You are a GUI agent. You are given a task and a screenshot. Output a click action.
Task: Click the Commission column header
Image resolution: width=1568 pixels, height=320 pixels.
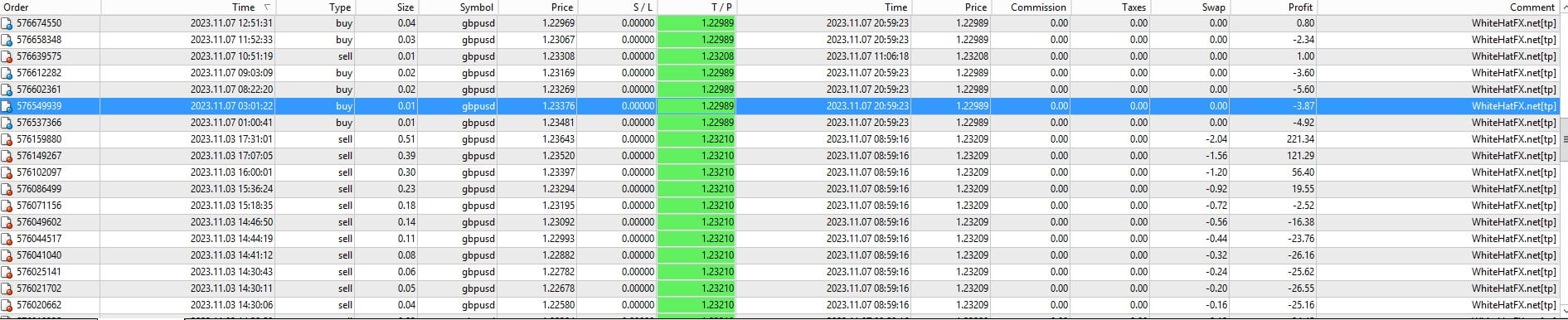1038,7
